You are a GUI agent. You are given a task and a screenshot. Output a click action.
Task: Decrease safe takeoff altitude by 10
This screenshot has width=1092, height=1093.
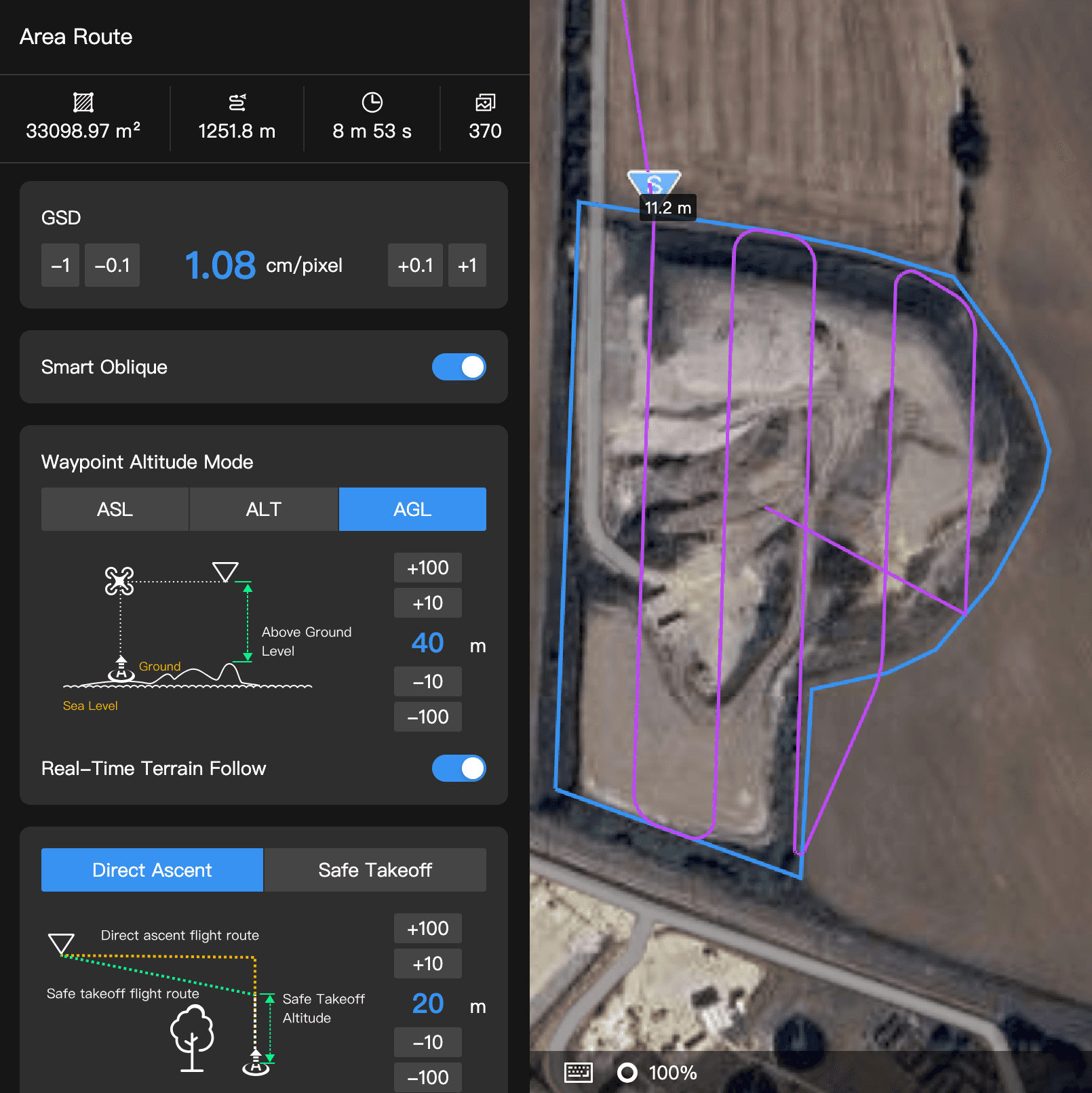tap(427, 1042)
